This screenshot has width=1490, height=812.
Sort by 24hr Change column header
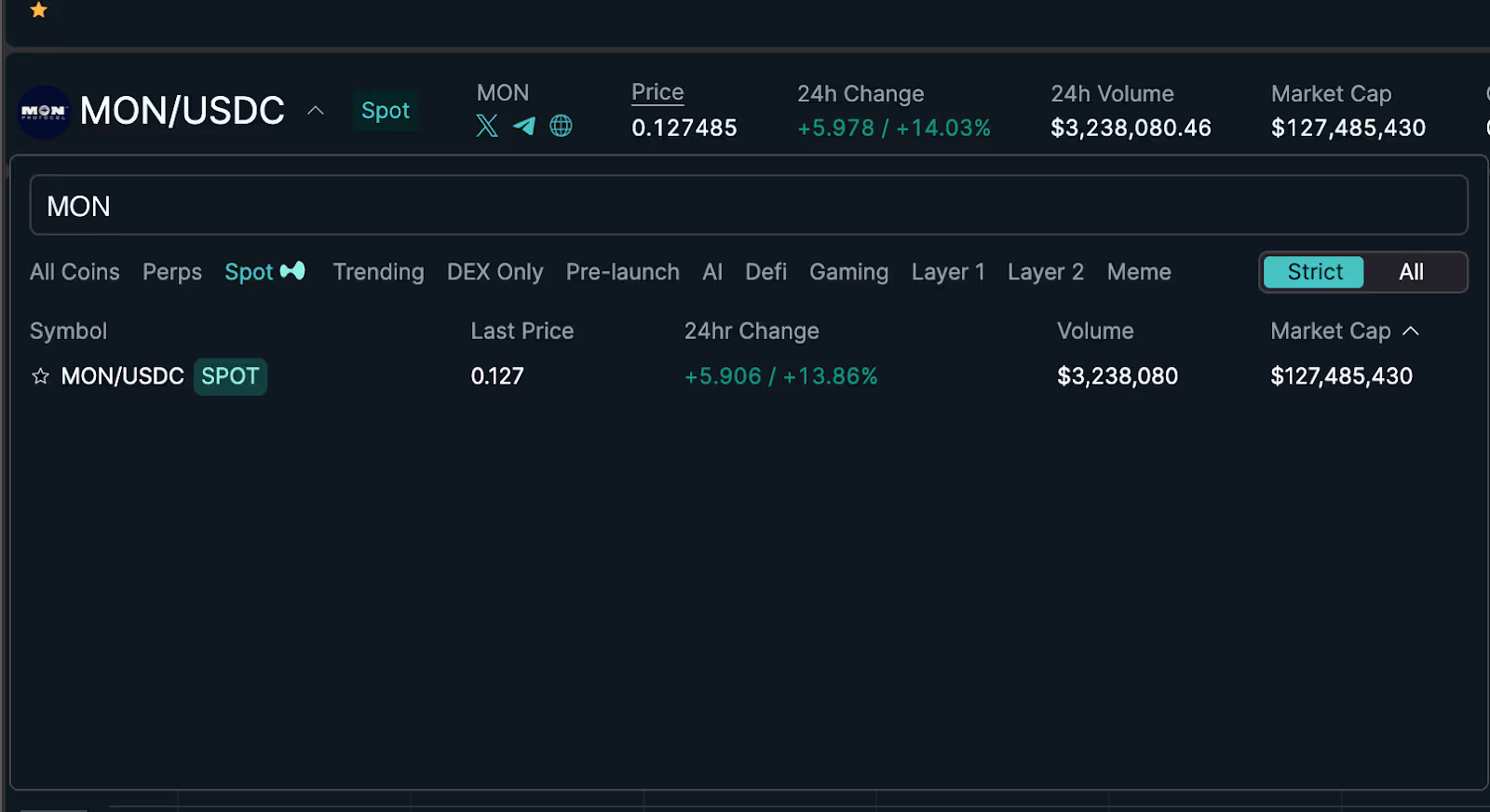(x=752, y=331)
